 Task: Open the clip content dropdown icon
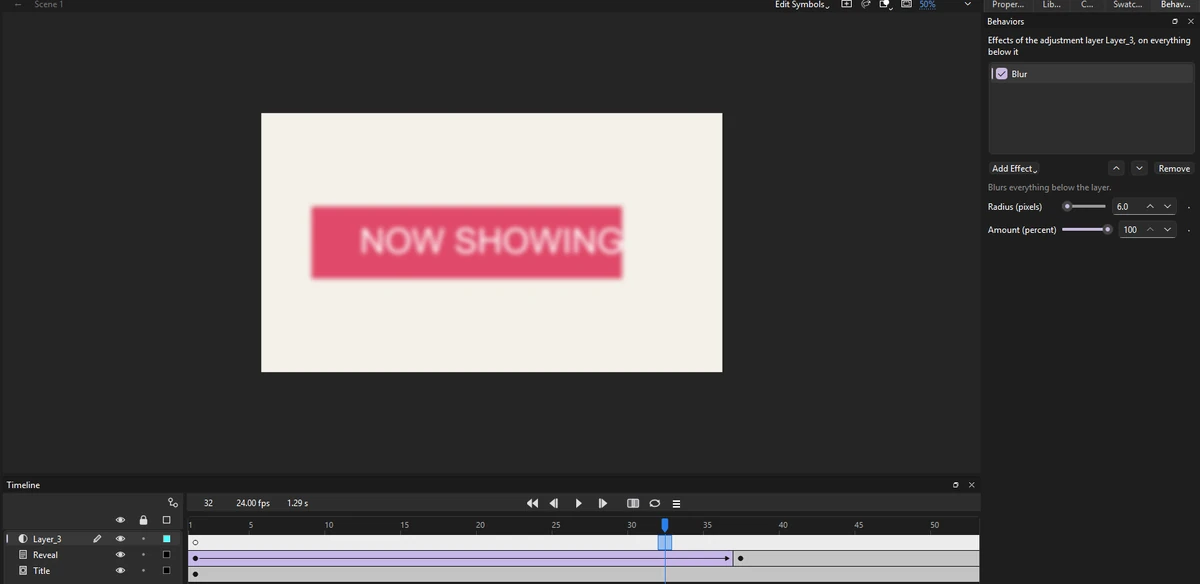tap(886, 5)
